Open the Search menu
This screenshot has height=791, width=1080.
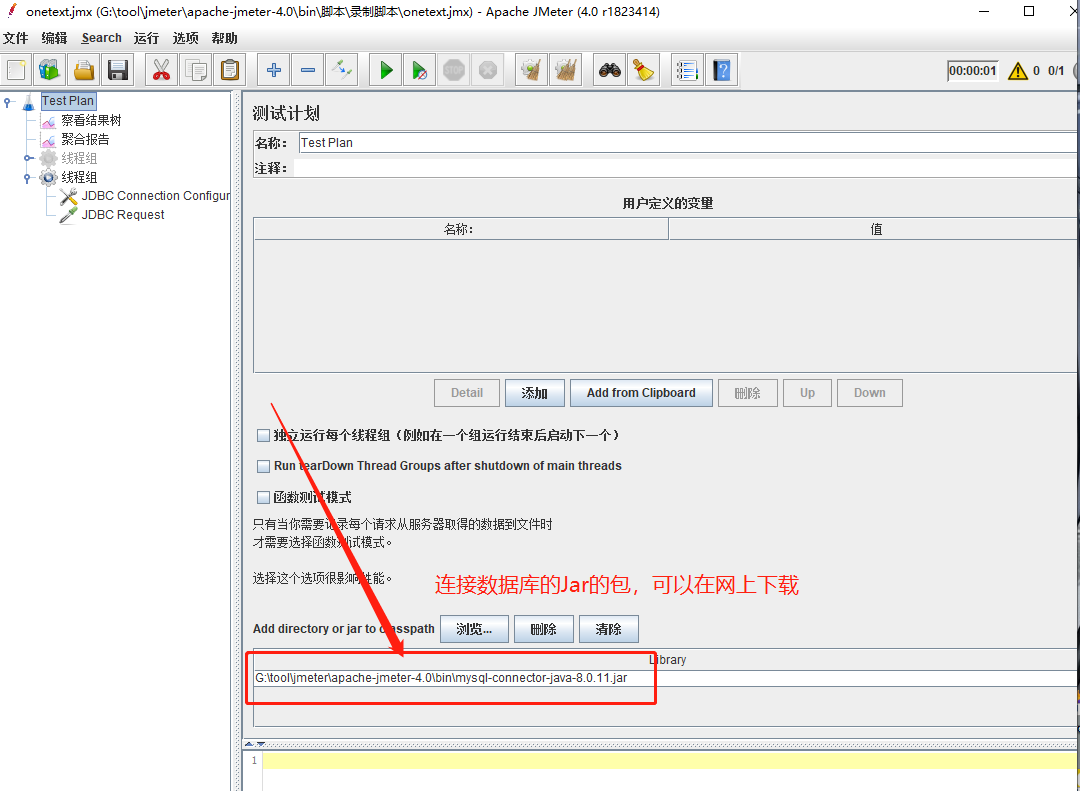[101, 38]
